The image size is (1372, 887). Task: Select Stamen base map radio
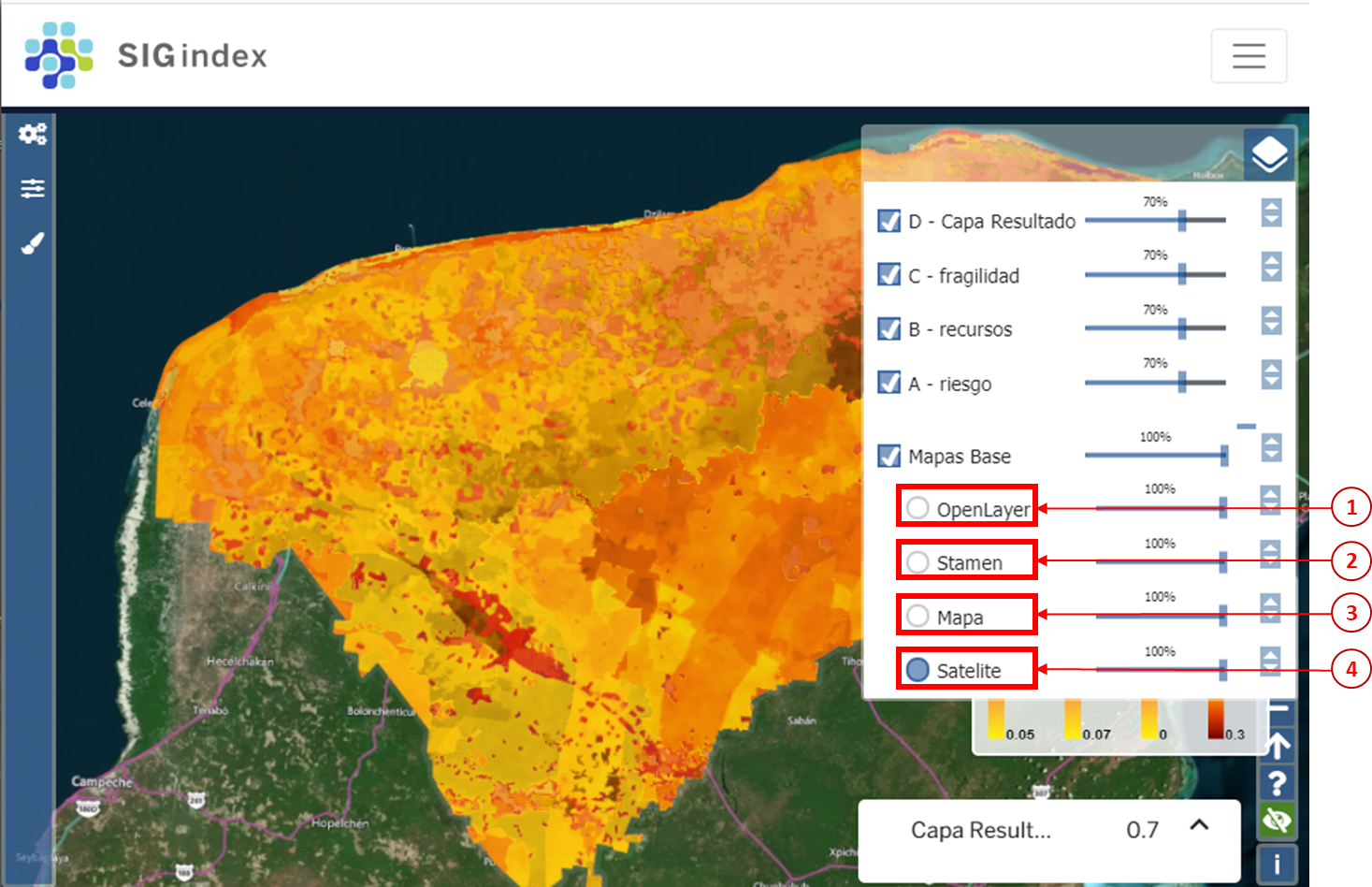pyautogui.click(x=918, y=562)
